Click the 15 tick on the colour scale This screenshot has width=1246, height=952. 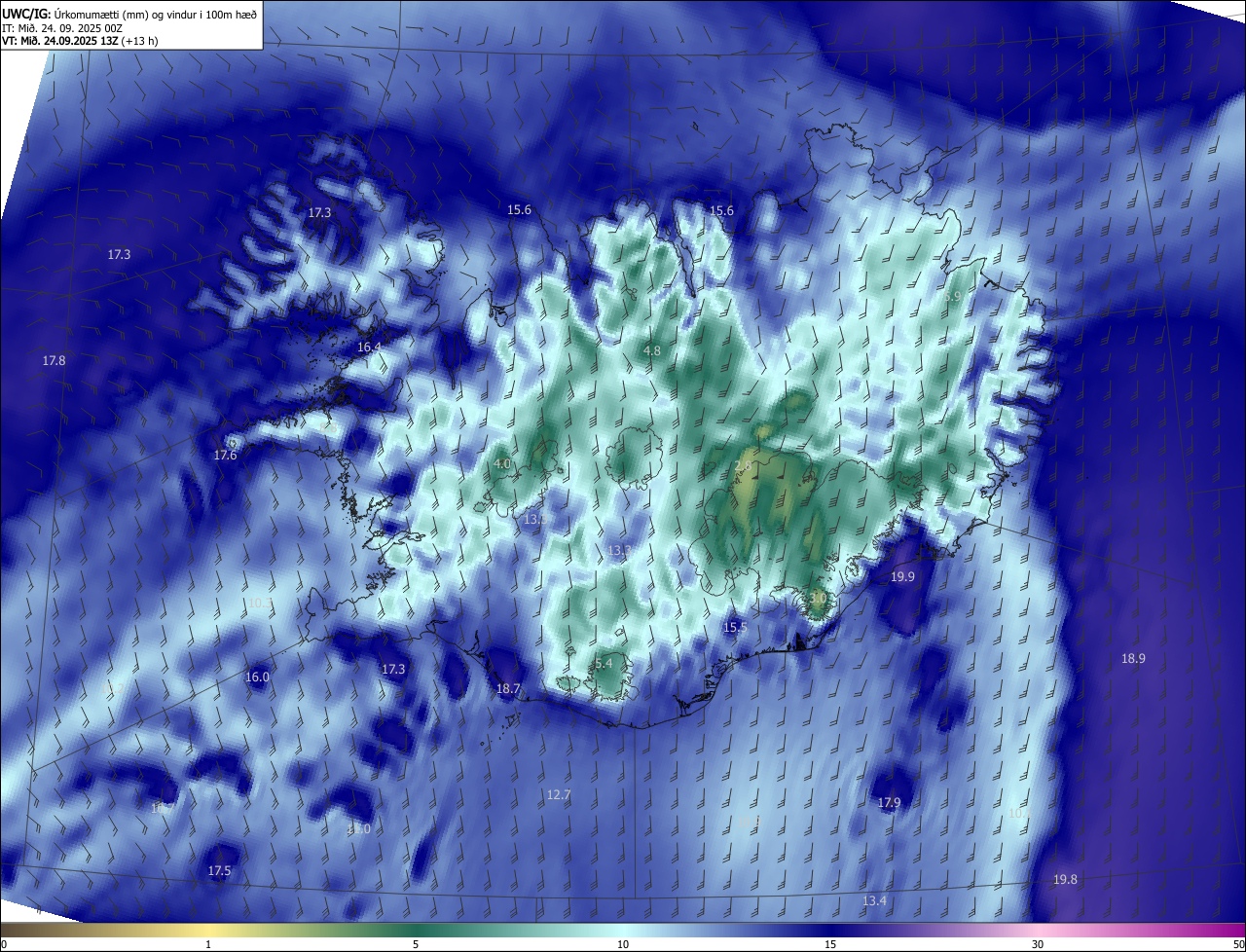pyautogui.click(x=830, y=945)
